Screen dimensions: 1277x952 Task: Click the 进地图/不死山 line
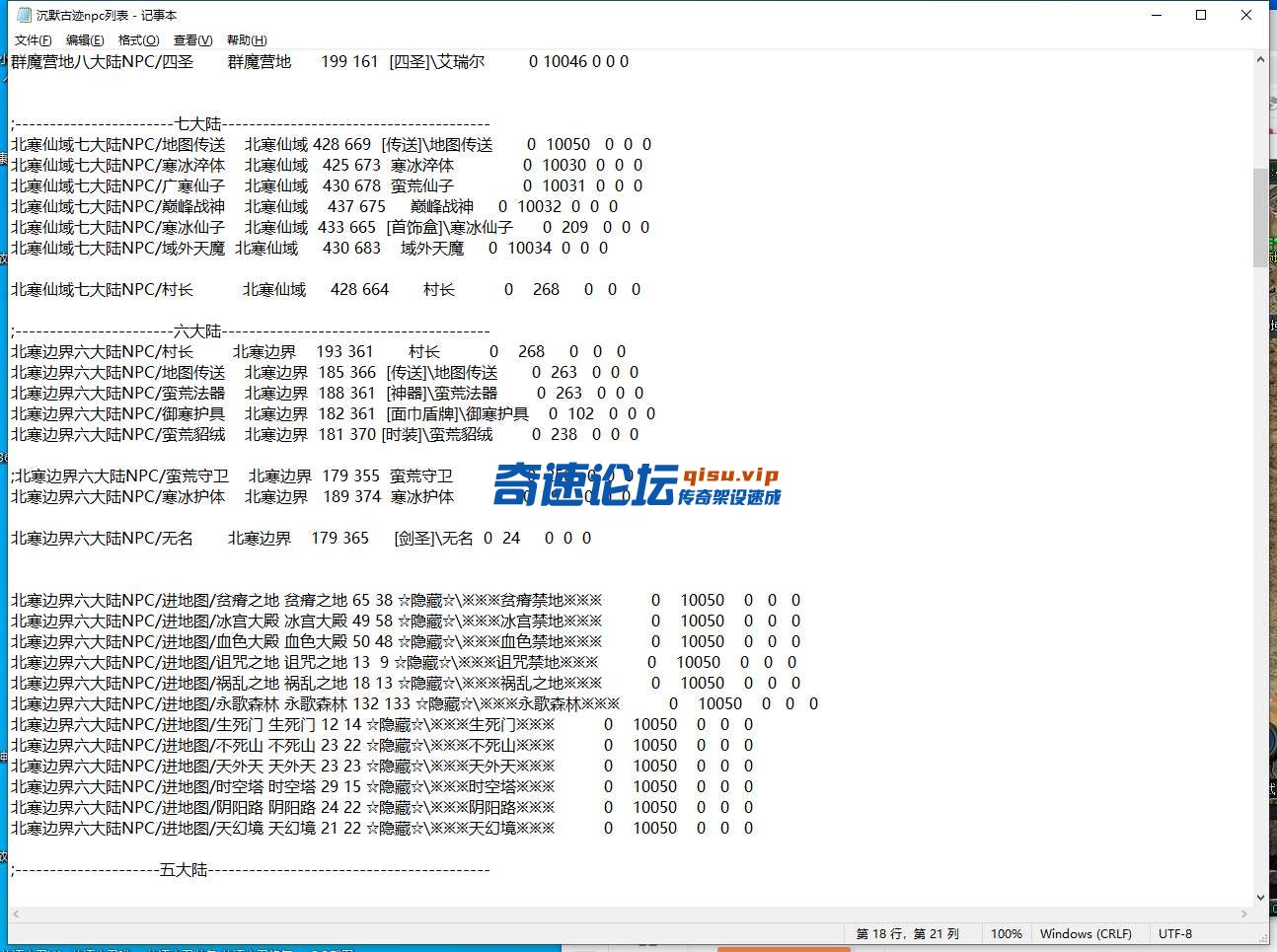[x=382, y=745]
